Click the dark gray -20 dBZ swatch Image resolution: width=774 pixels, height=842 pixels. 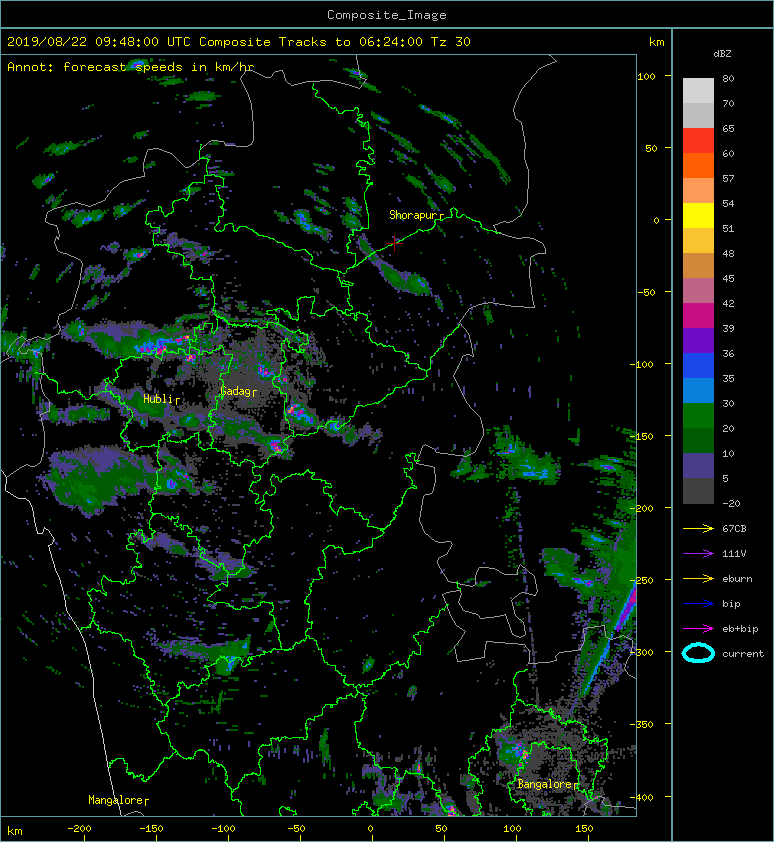coord(698,490)
